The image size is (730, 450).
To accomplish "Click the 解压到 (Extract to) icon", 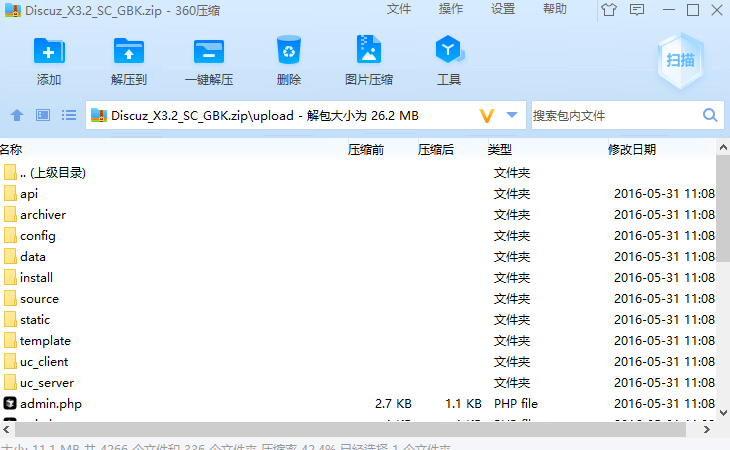I will (129, 61).
